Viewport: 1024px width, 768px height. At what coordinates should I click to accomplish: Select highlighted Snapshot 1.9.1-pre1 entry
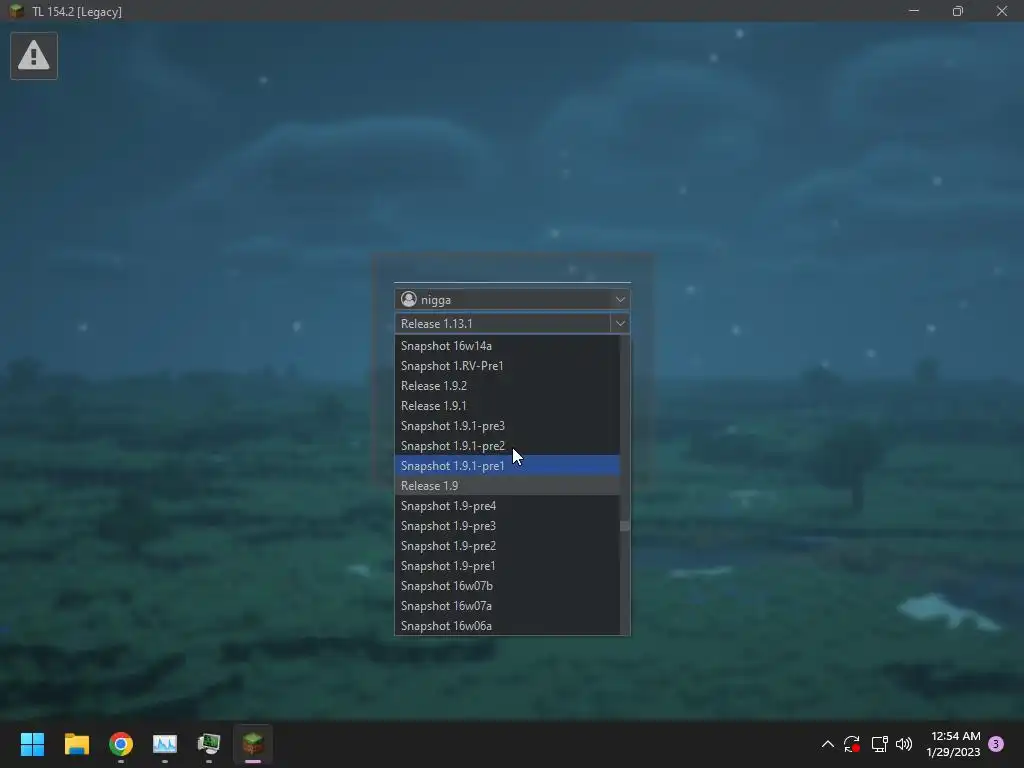(x=507, y=466)
